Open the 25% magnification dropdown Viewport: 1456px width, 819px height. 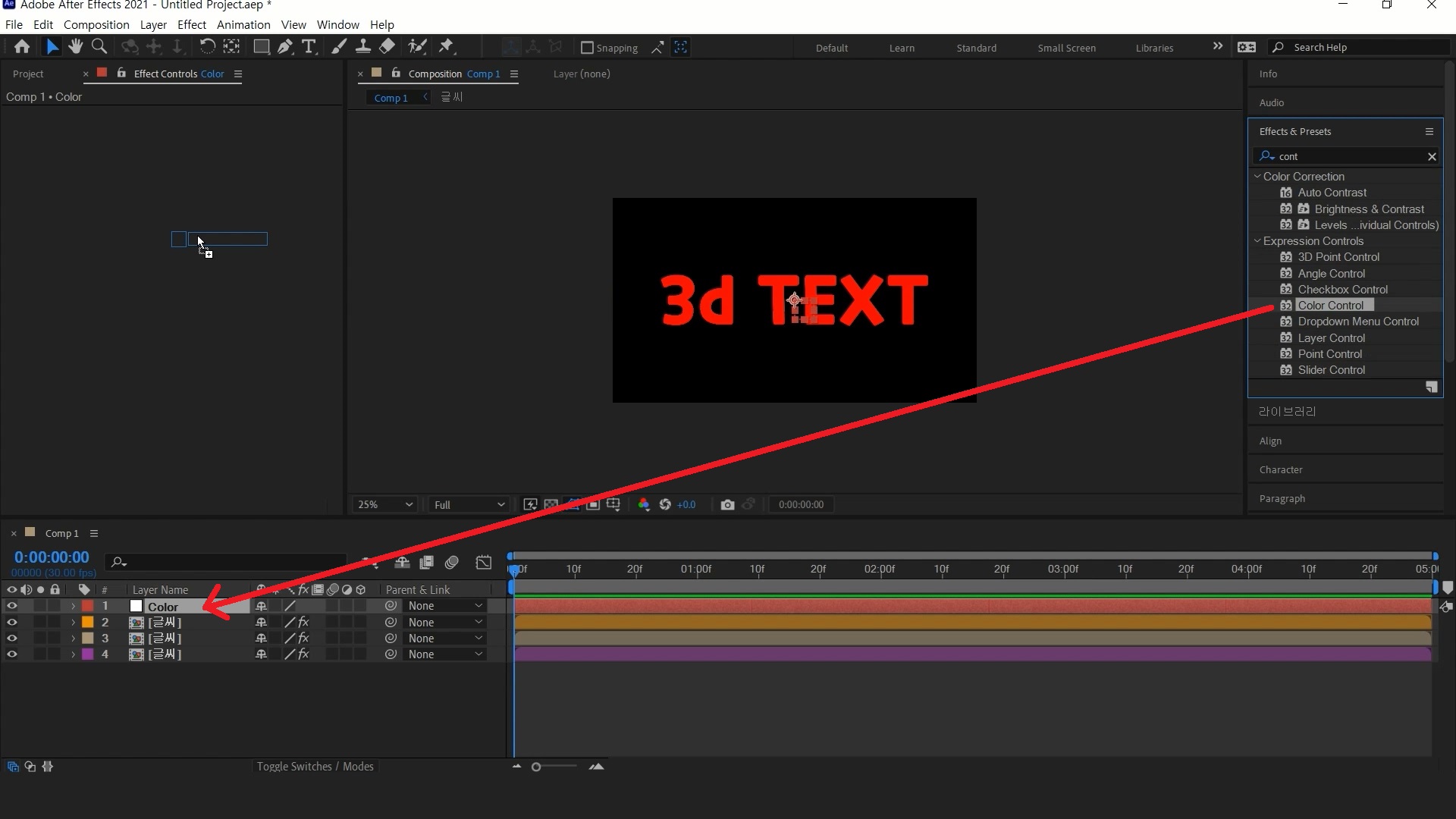point(385,505)
